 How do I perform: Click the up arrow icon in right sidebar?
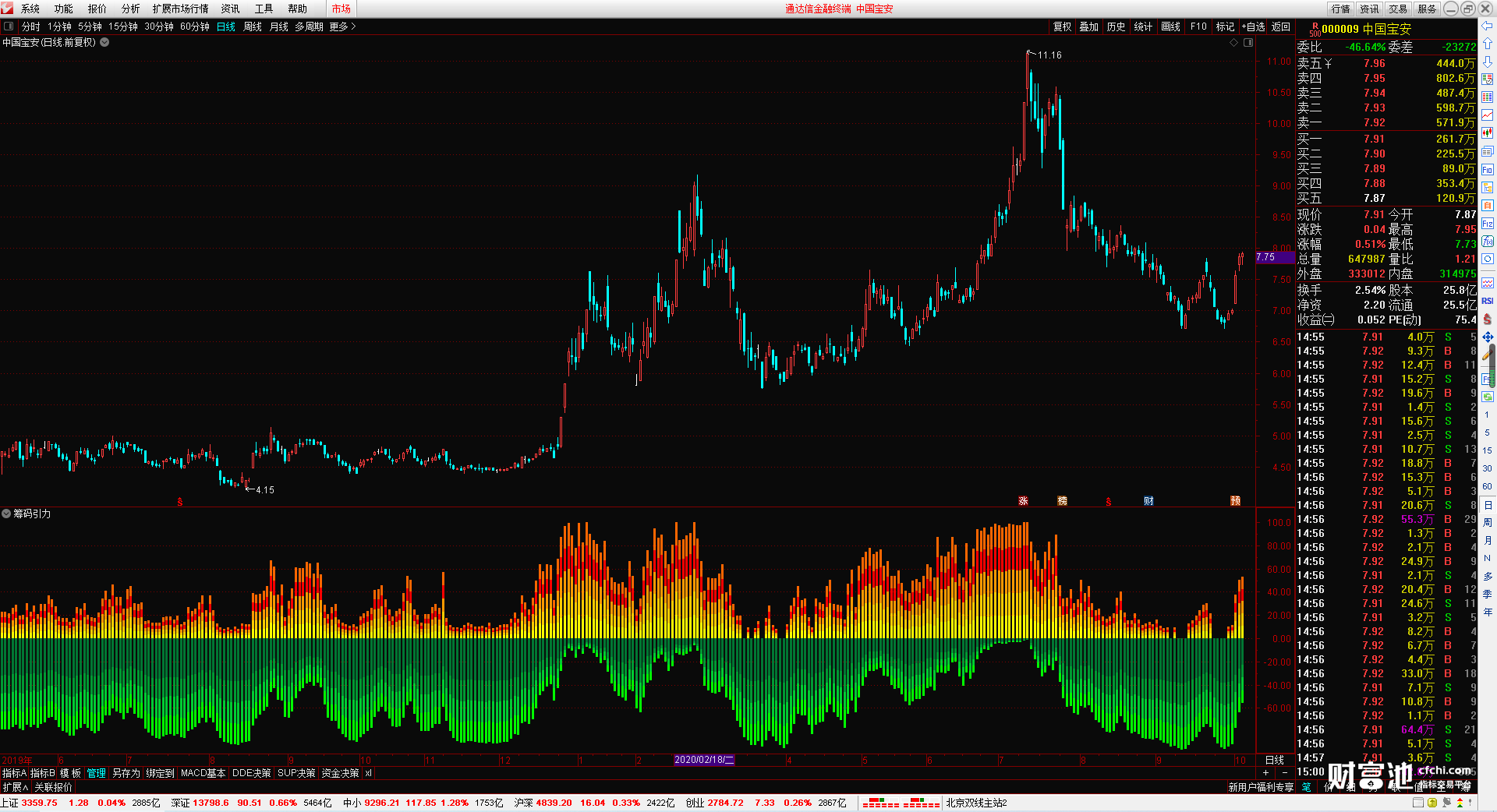pos(1487,44)
